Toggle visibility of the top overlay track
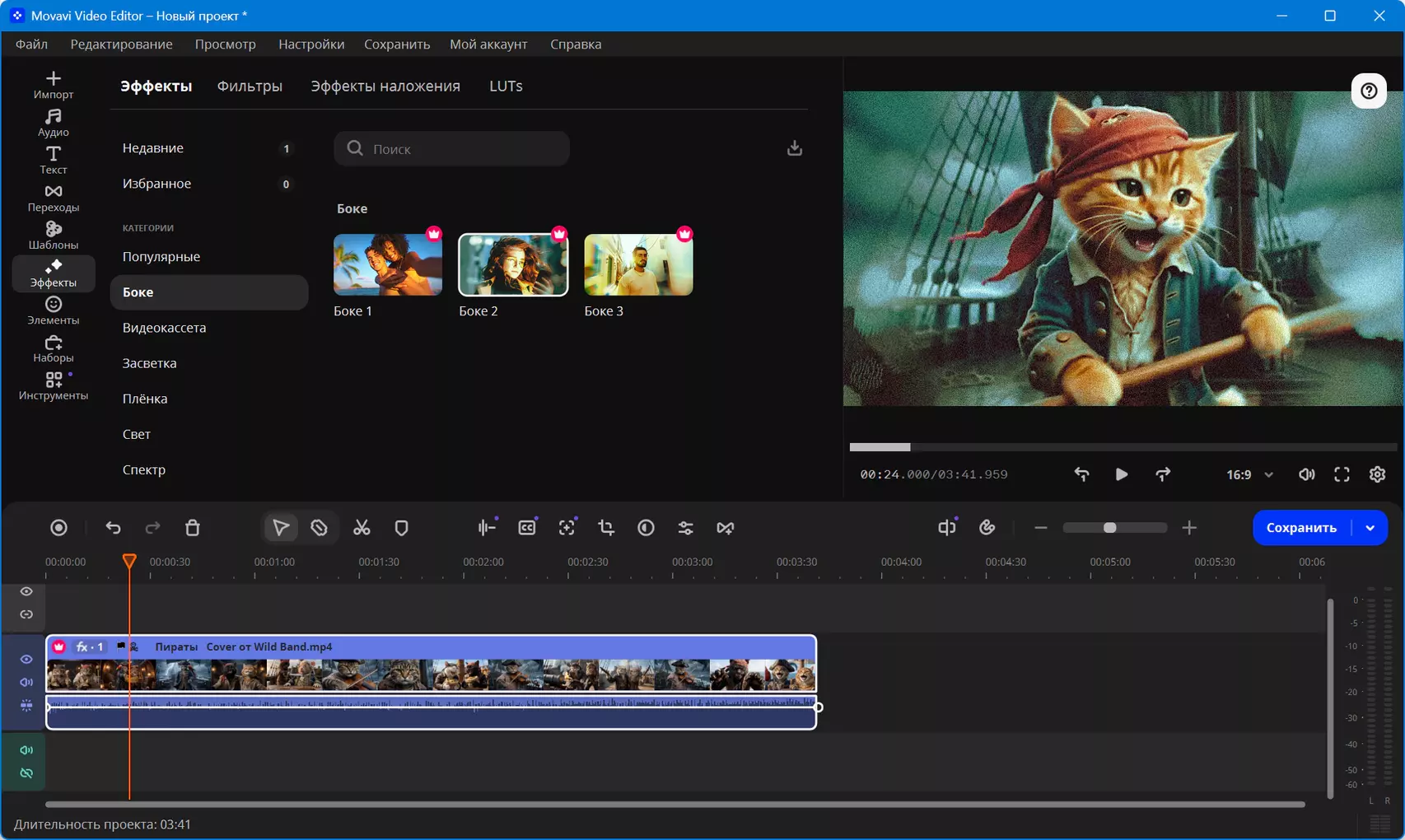This screenshot has height=840, width=1405. point(26,591)
